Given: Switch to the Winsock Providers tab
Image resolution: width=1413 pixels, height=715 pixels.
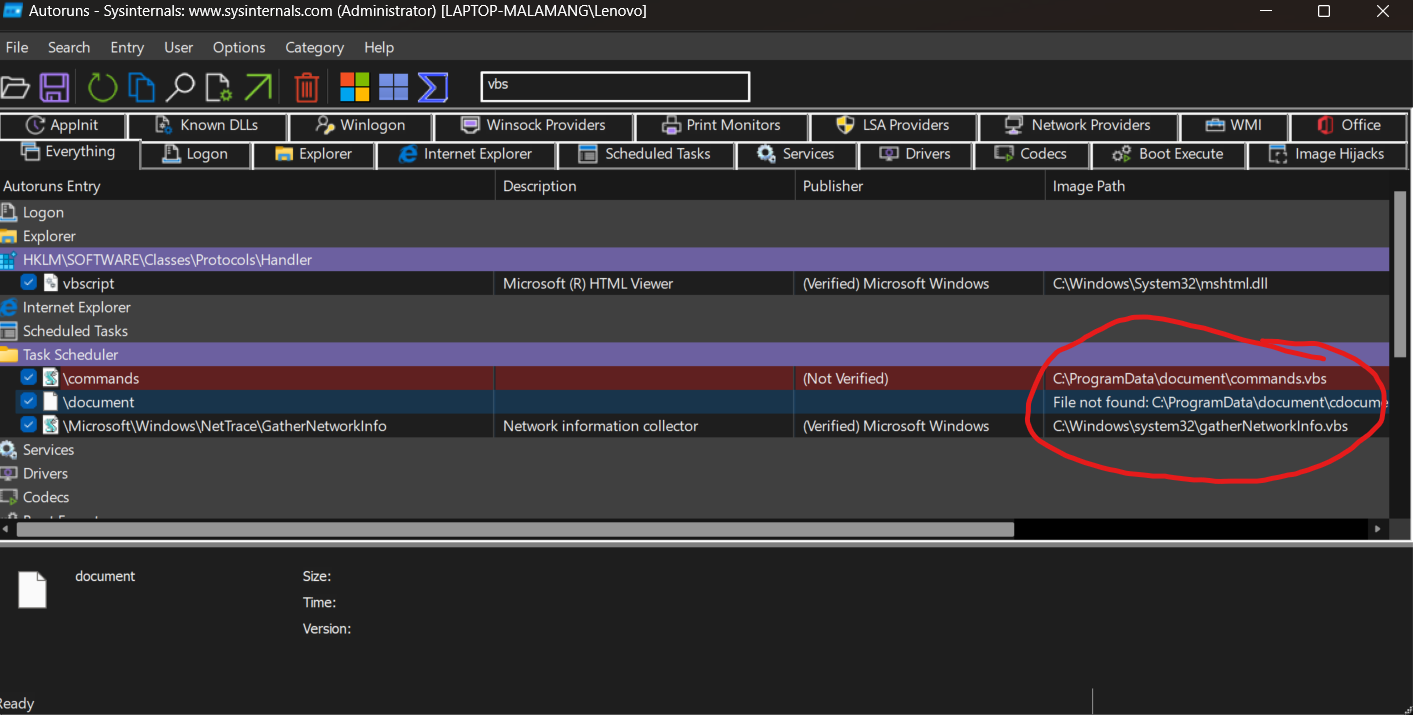Looking at the screenshot, I should click(533, 125).
